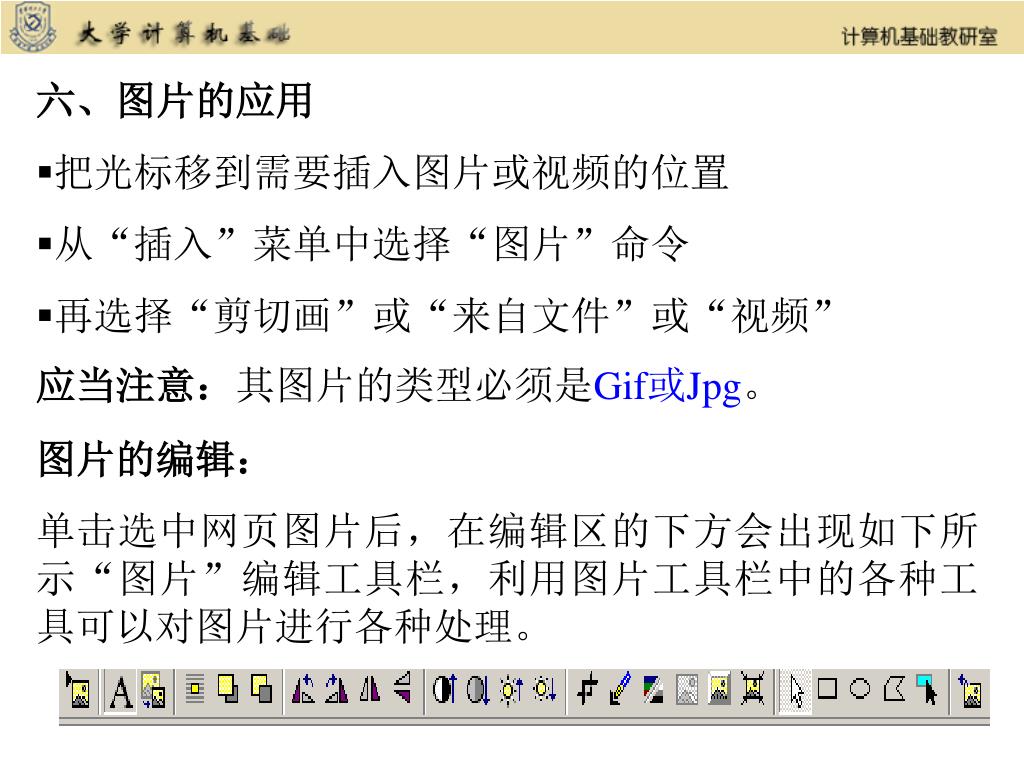Click the Less Brightness icon
The height and width of the screenshot is (768, 1024).
(x=545, y=690)
